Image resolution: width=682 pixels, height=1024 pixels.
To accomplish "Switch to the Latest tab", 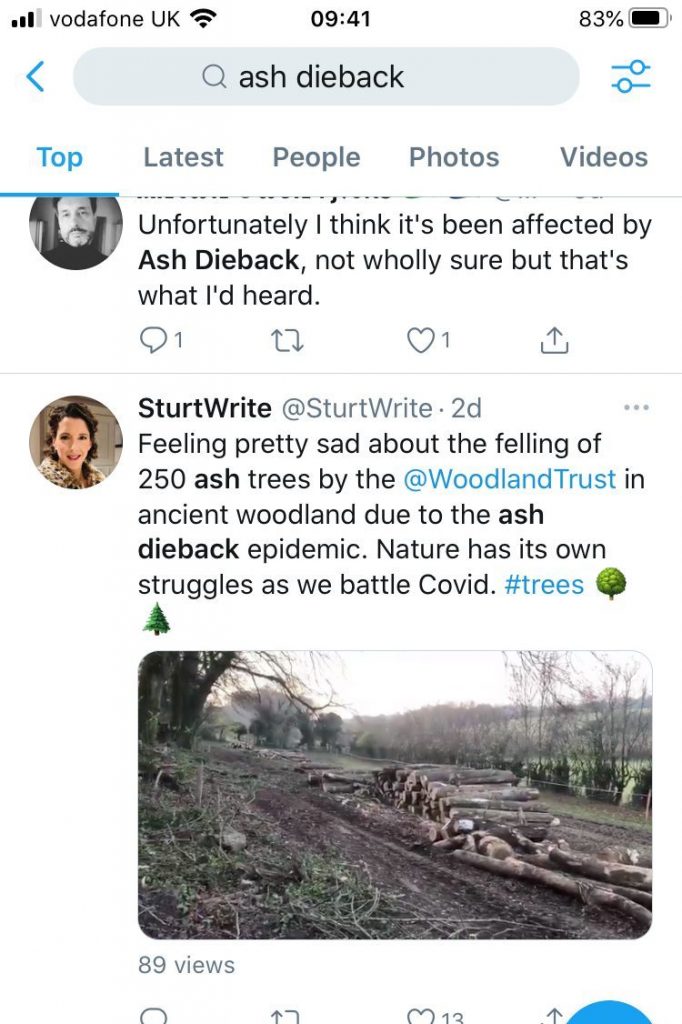I will coord(183,157).
